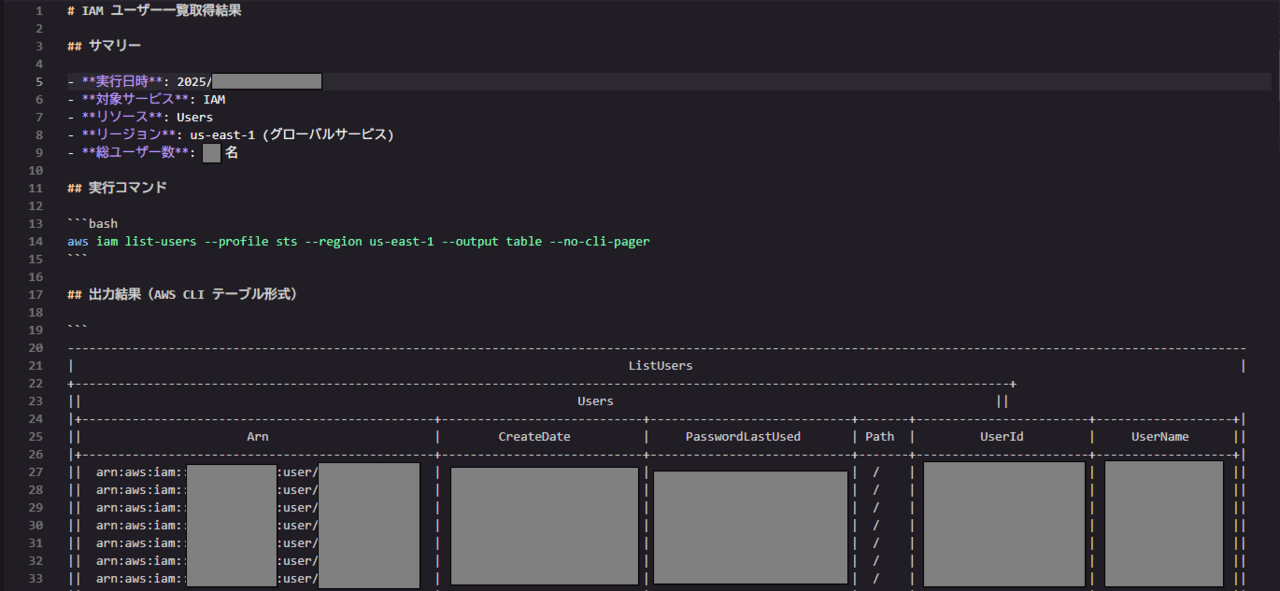Click the "```bash" code fence opener

93,224
